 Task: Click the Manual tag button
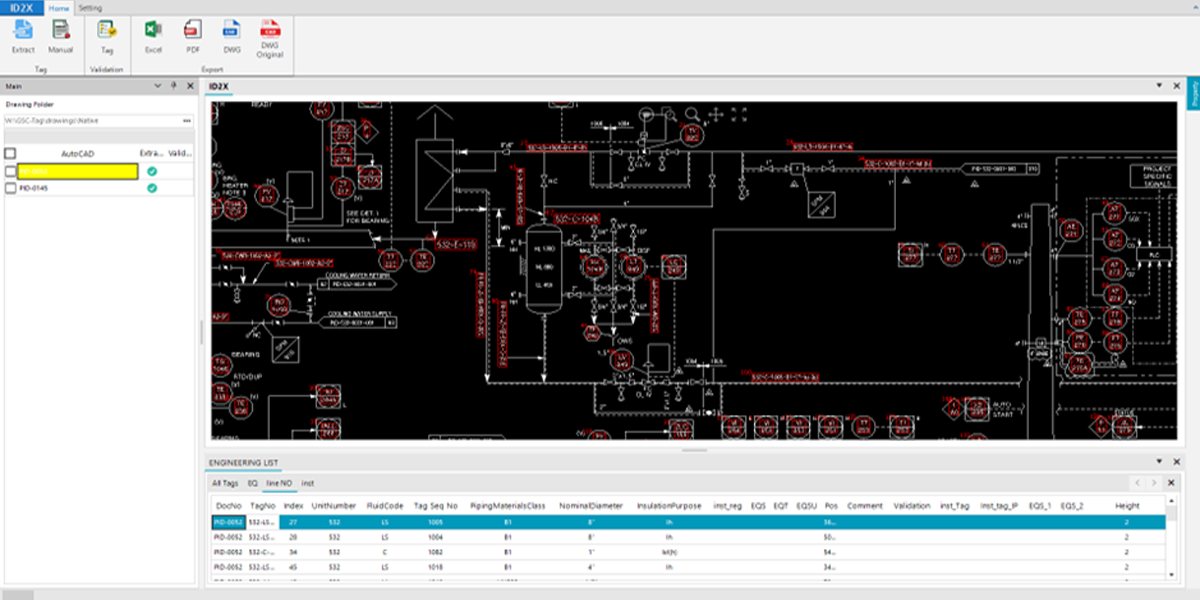61,37
